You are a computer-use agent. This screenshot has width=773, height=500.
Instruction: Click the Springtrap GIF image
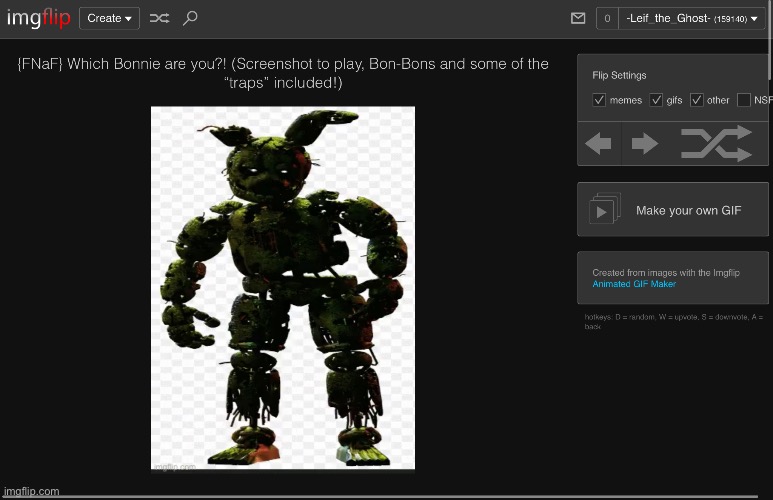pyautogui.click(x=283, y=288)
